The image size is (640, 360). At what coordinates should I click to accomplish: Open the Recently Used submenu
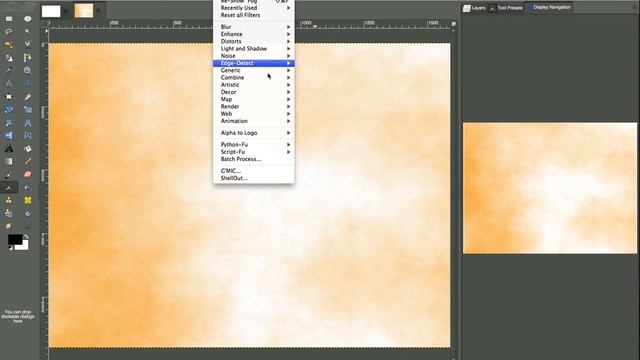point(253,8)
